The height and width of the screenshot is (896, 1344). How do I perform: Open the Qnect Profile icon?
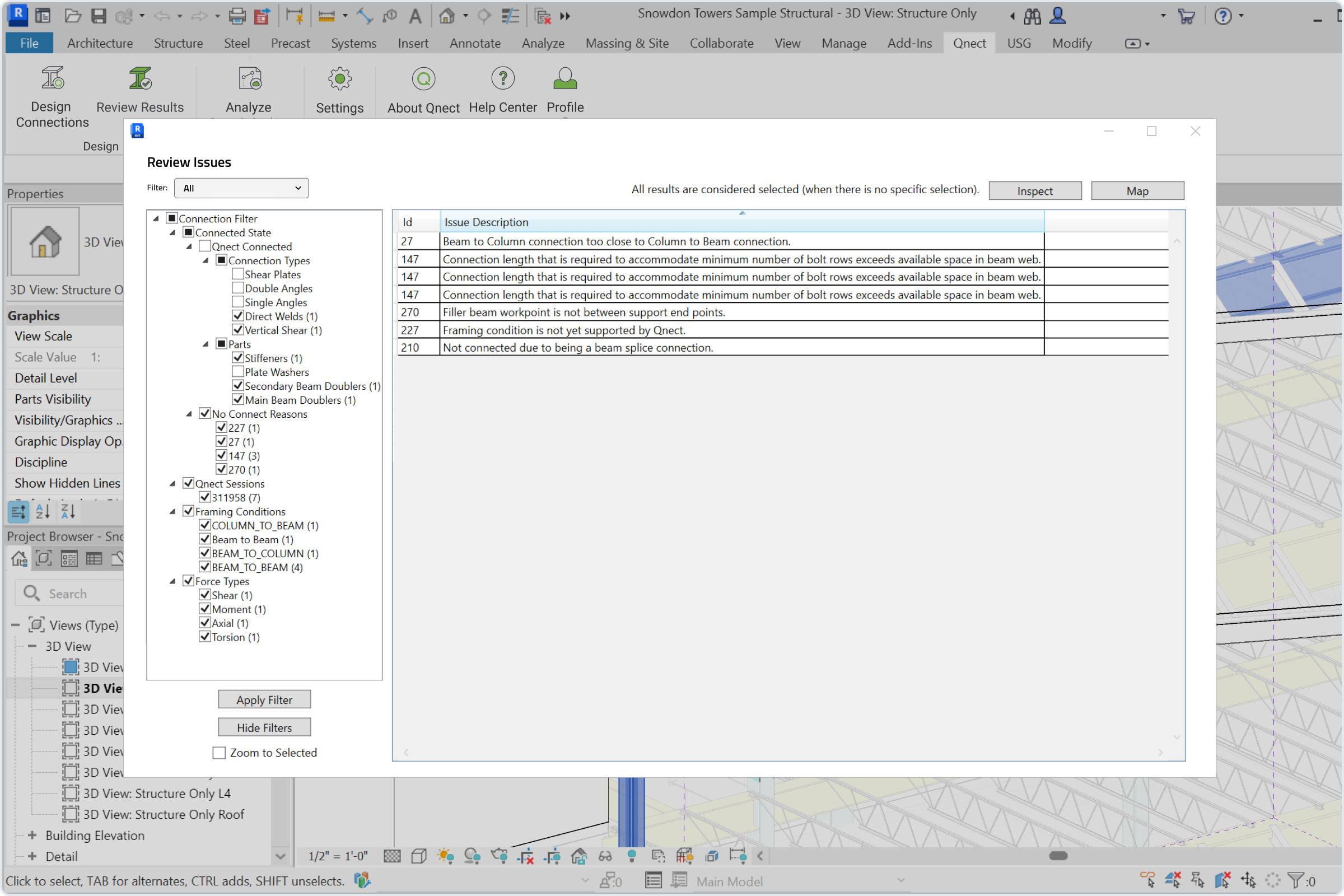tap(564, 78)
